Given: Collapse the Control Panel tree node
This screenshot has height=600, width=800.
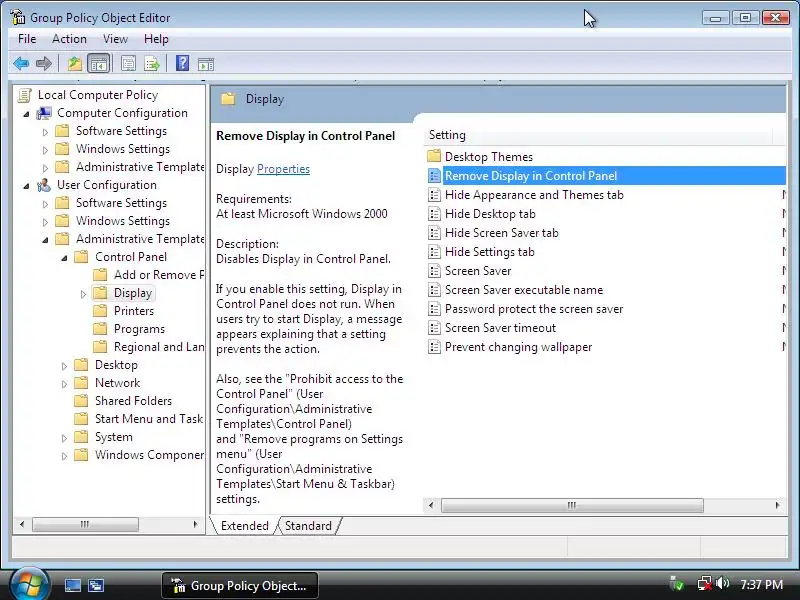Looking at the screenshot, I should pyautogui.click(x=64, y=258).
